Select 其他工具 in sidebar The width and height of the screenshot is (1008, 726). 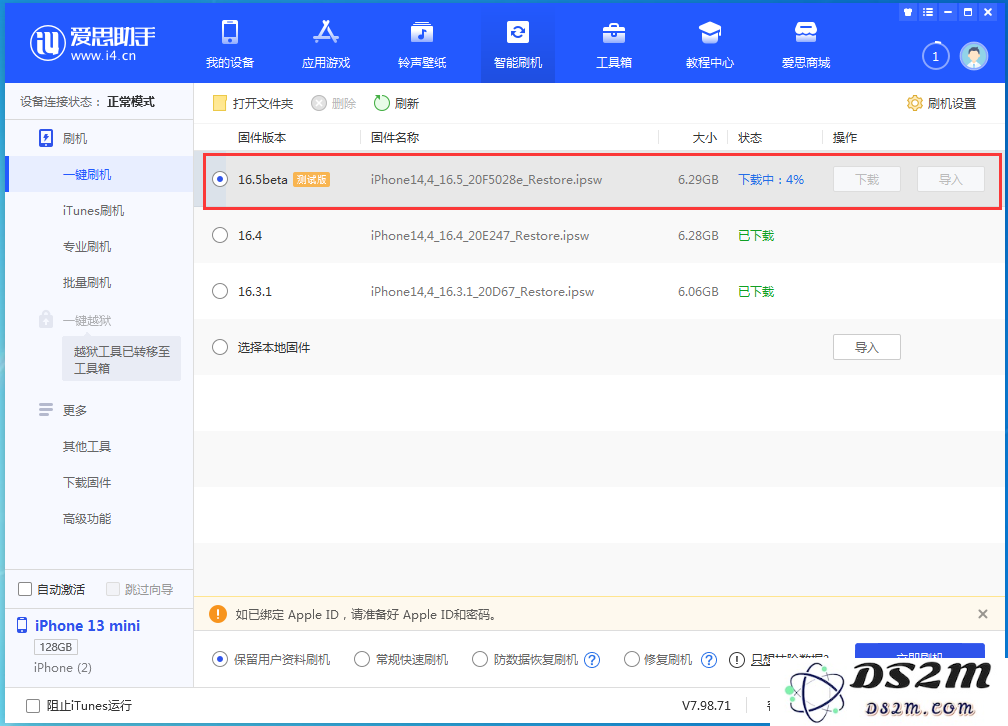click(87, 446)
